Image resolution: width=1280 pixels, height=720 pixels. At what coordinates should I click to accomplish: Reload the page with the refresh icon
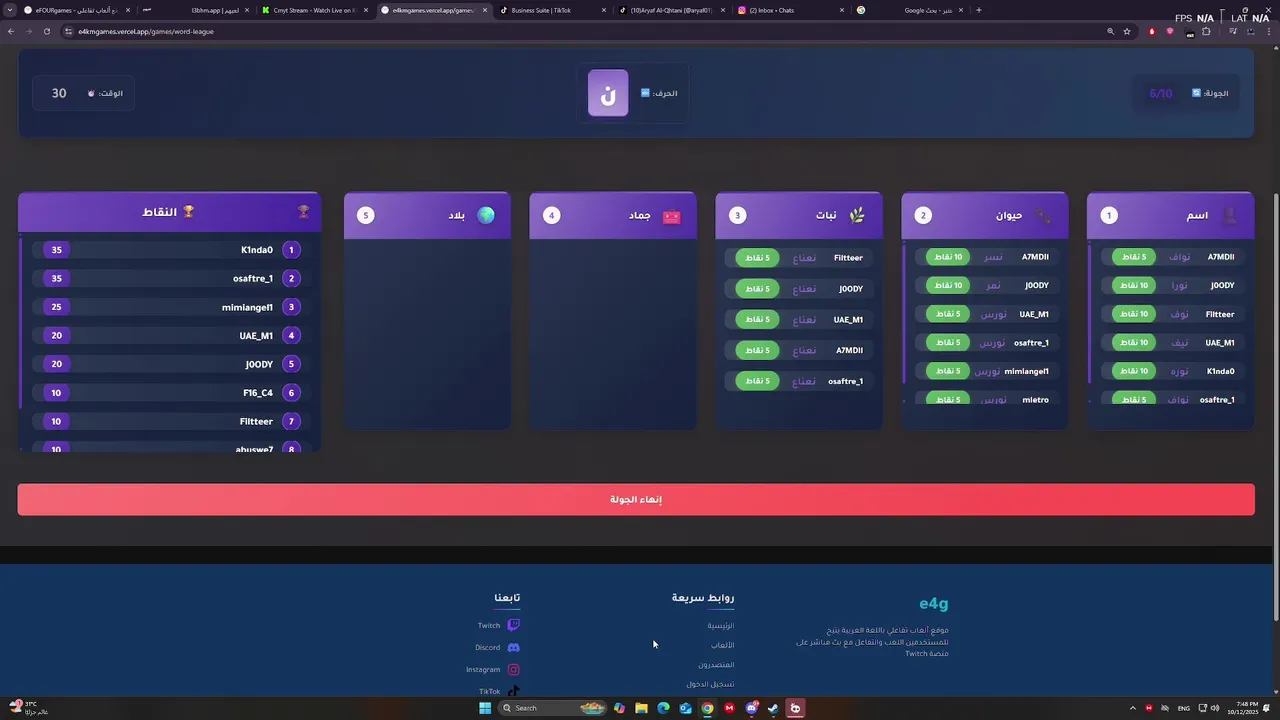click(x=47, y=31)
